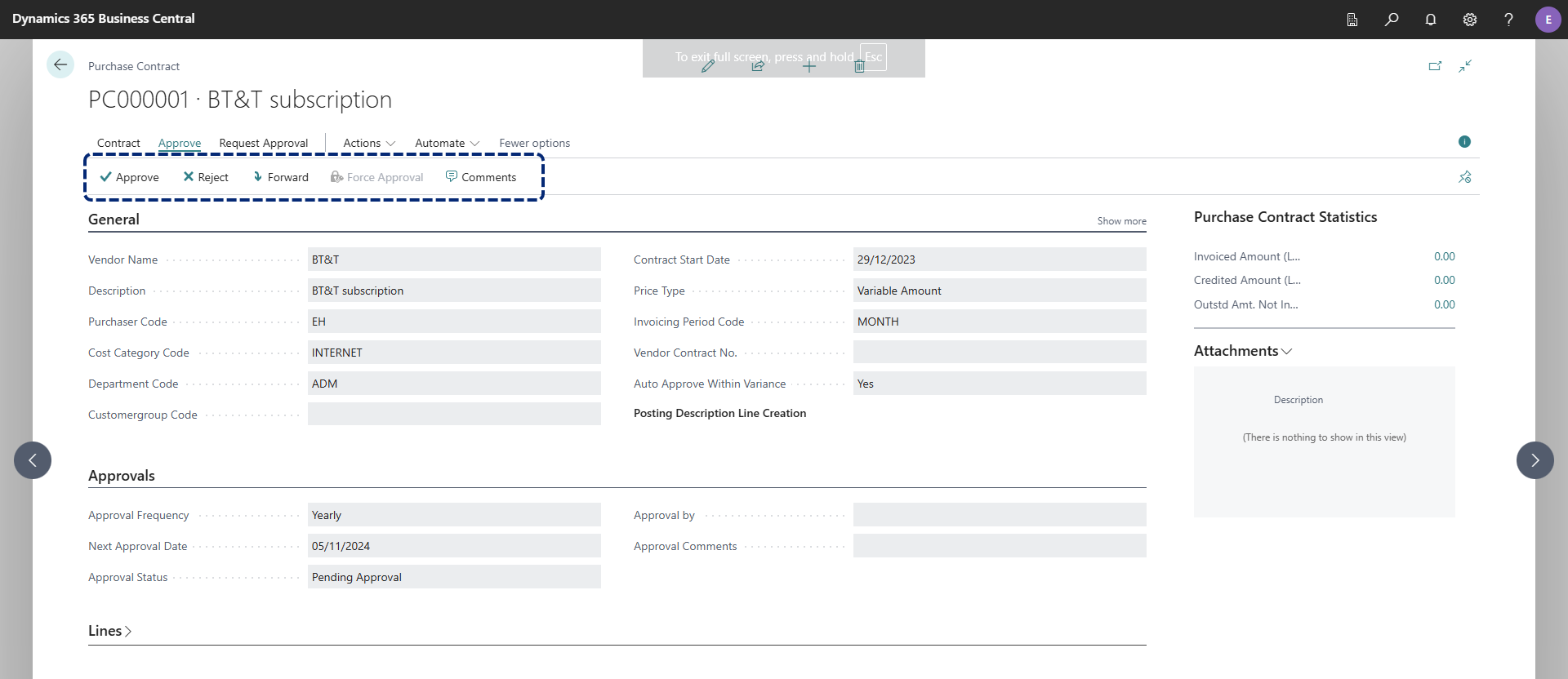
Task: Click Attachments Description column header
Action: pos(1298,400)
